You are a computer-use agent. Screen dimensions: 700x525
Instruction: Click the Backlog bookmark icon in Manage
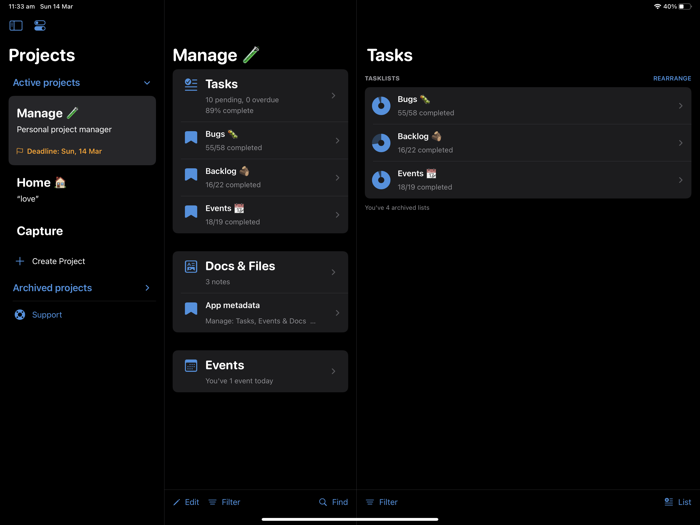coord(191,174)
